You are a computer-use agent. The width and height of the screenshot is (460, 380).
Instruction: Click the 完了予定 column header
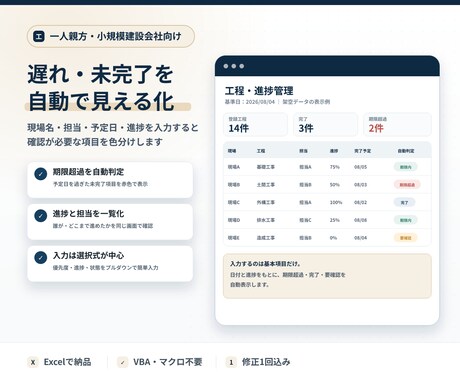pyautogui.click(x=363, y=151)
